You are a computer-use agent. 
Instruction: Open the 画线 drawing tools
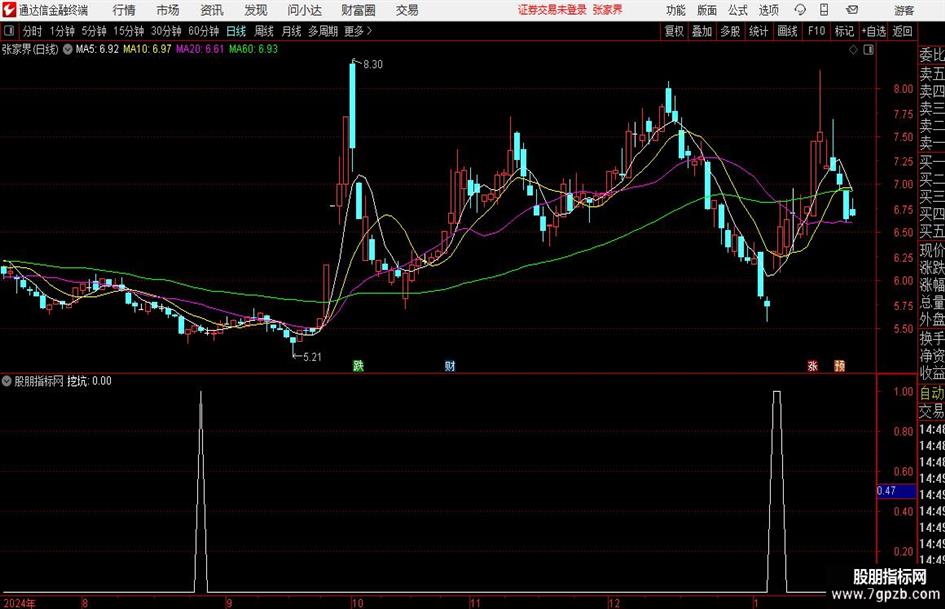[787, 31]
